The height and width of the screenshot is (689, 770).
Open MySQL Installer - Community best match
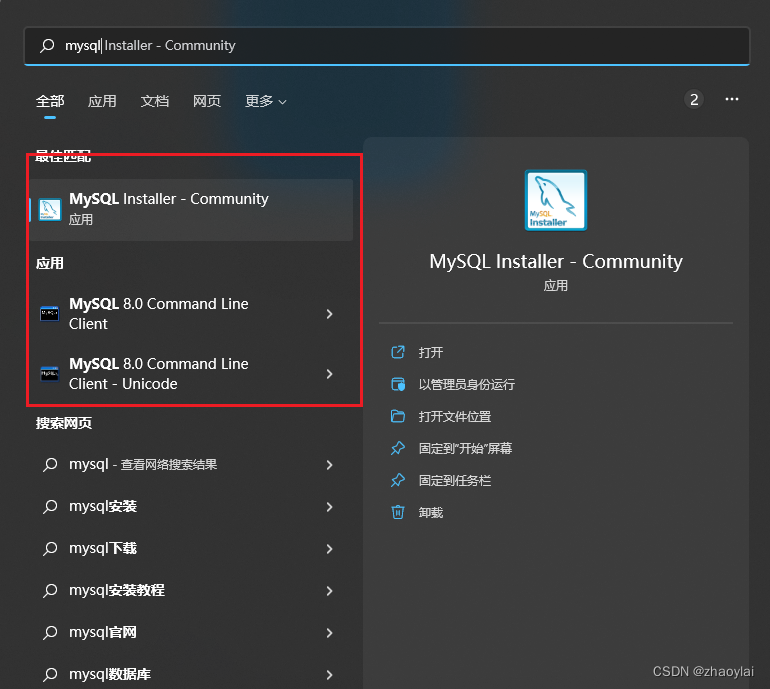point(192,210)
